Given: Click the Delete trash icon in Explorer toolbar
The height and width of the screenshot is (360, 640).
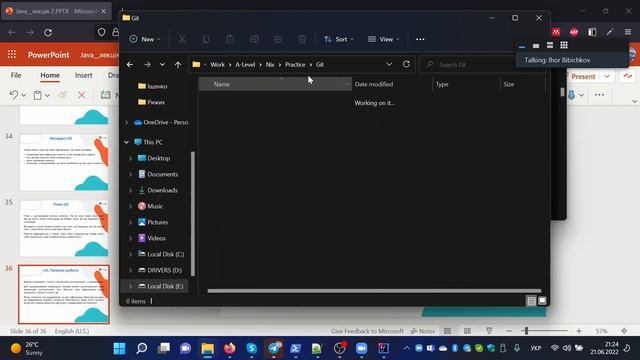Looking at the screenshot, I should 302,39.
